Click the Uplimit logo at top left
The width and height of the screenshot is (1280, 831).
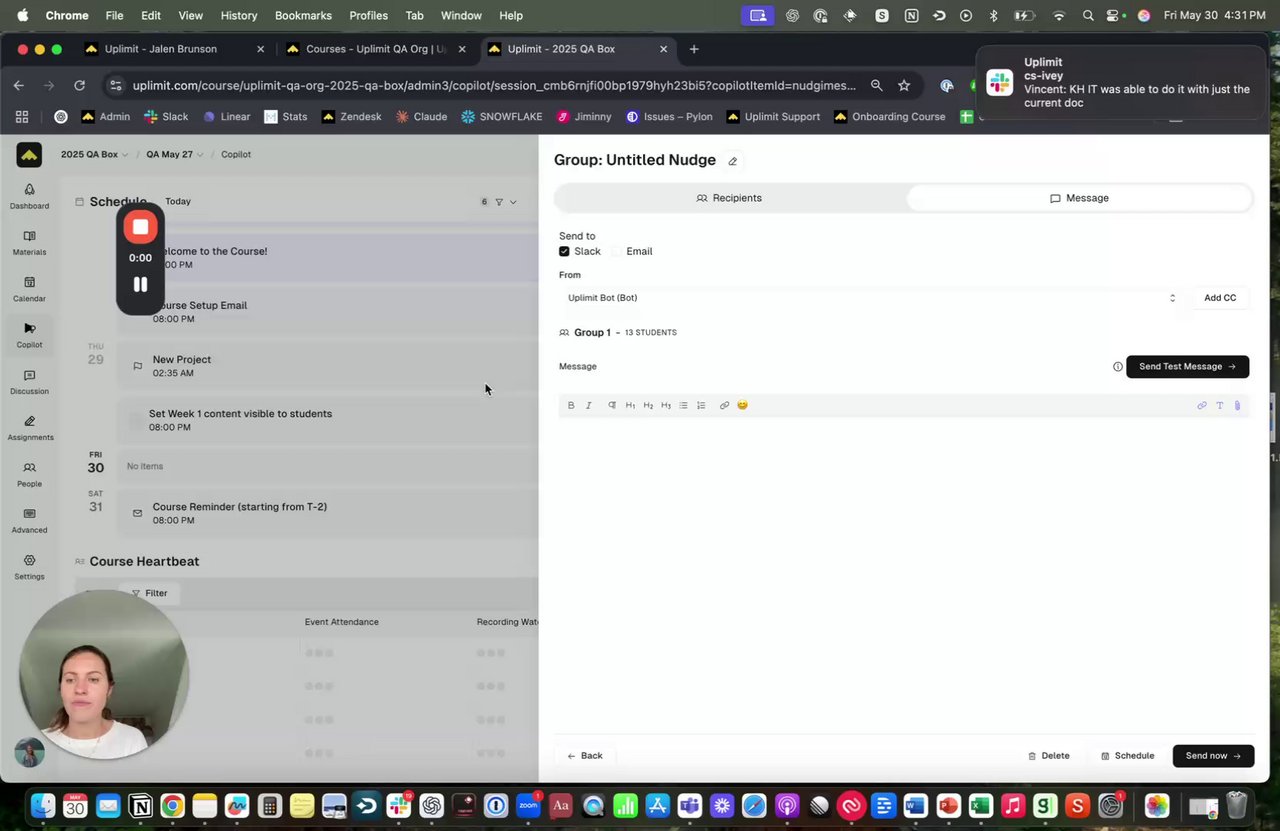[x=29, y=155]
